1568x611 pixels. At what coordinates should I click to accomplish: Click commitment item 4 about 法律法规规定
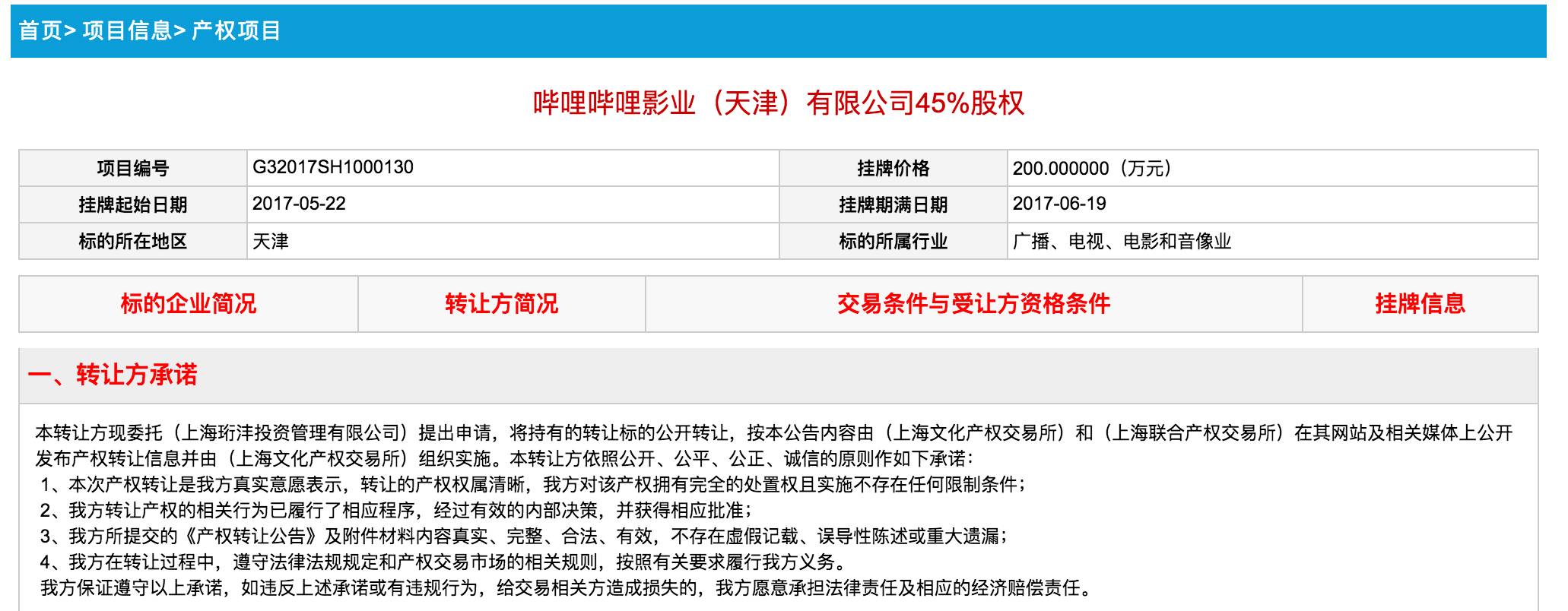pos(443,562)
